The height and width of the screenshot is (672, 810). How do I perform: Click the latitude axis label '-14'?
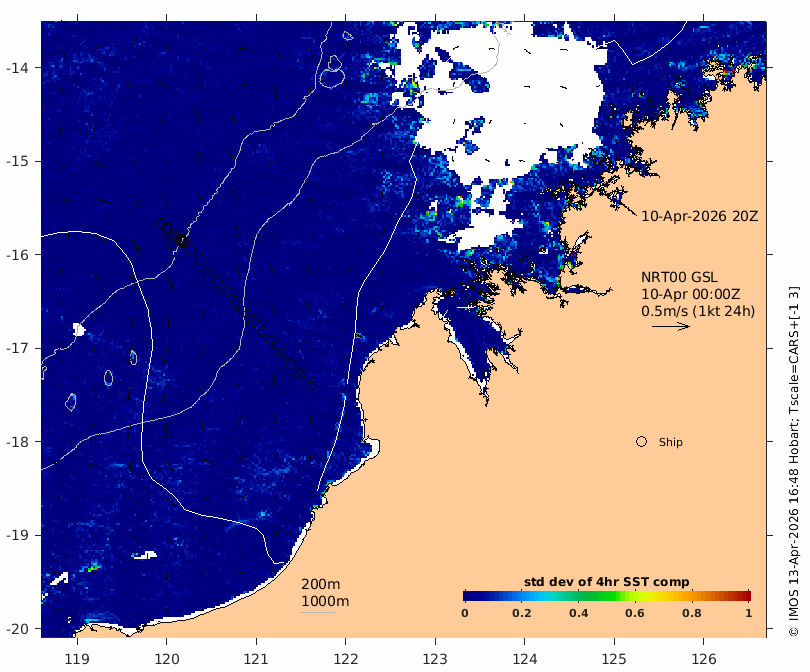(x=17, y=68)
